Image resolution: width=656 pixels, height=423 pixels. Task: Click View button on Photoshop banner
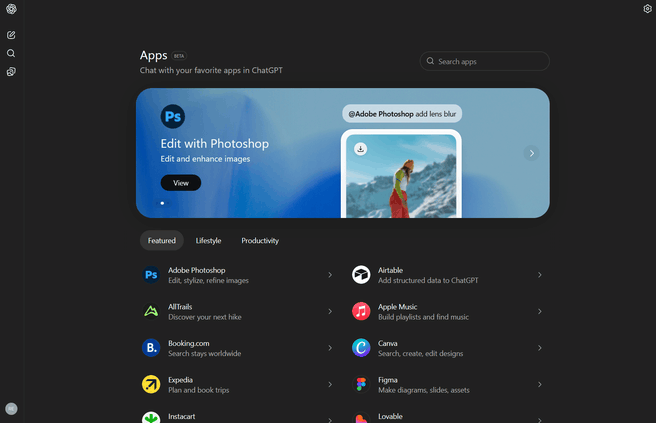coord(181,183)
